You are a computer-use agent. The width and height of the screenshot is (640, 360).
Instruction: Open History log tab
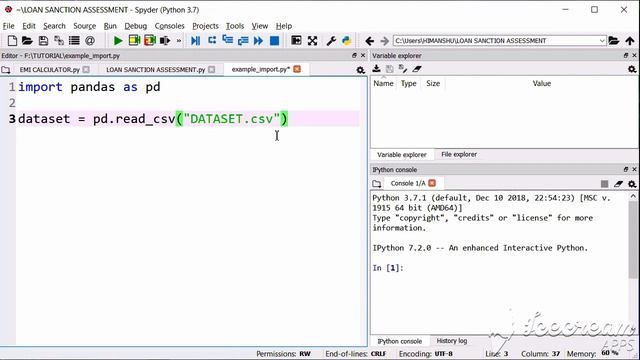coord(451,340)
